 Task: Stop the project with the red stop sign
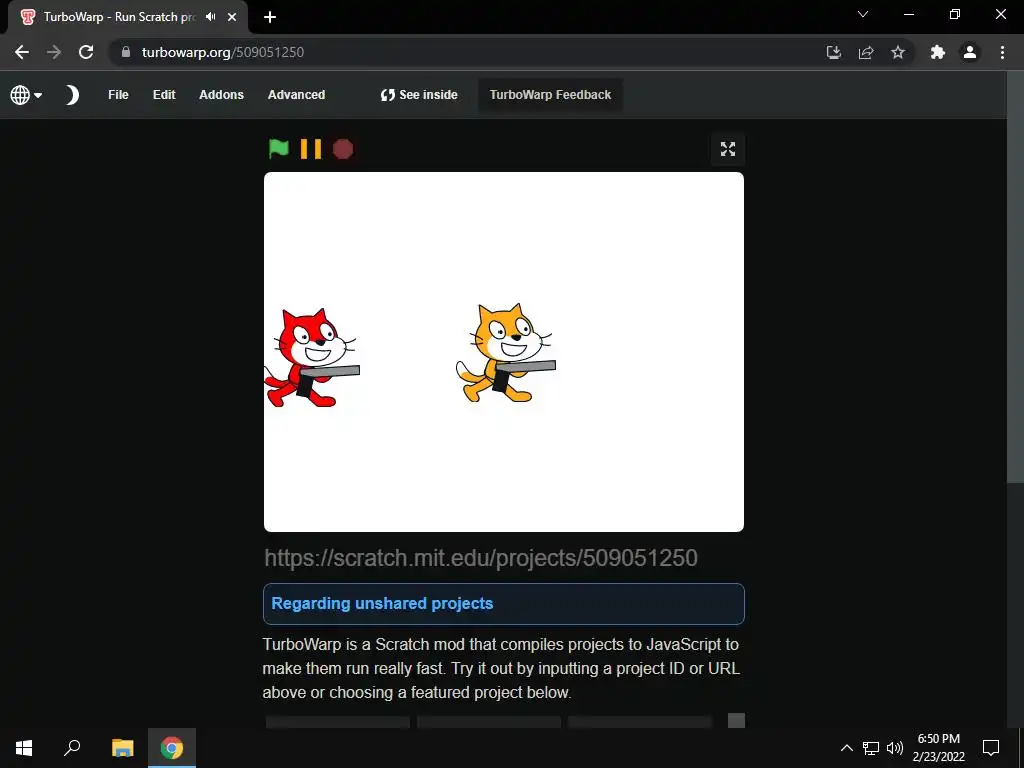click(343, 149)
